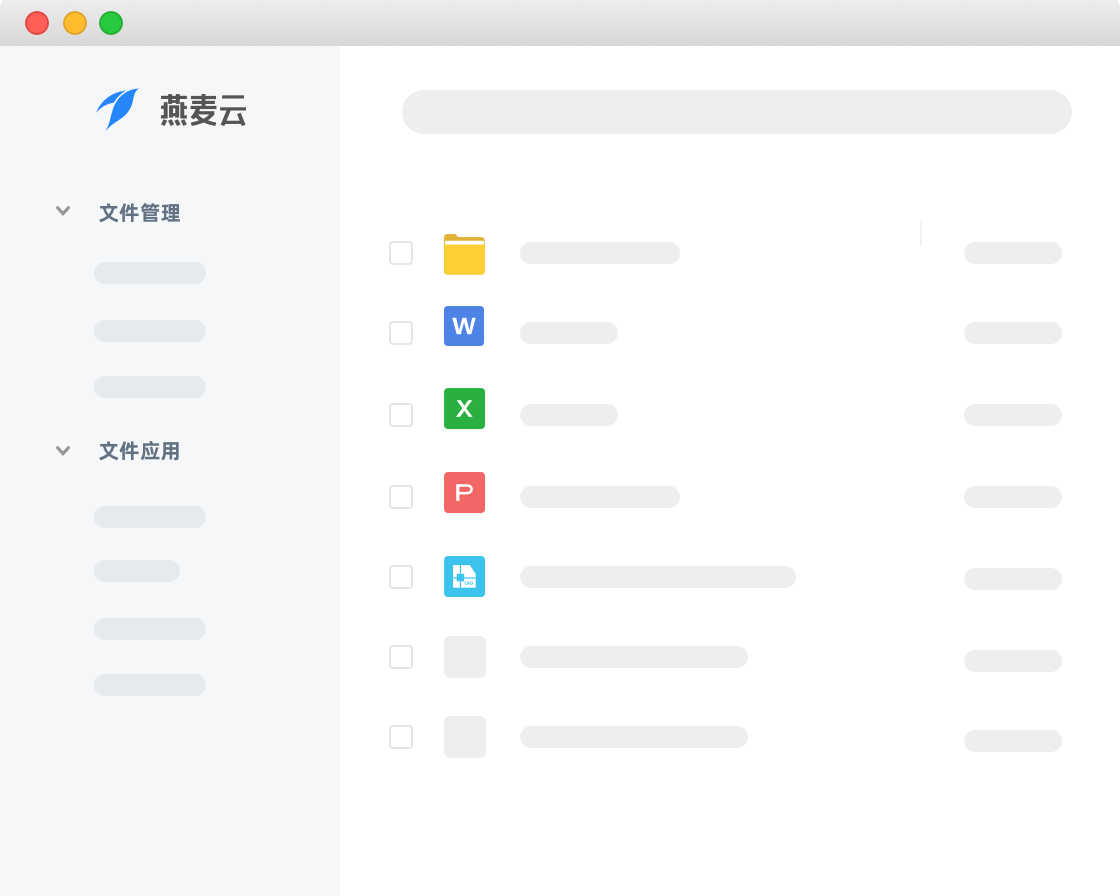The image size is (1120, 896).
Task: Select the checkbox for the CAD file row
Action: tap(401, 576)
